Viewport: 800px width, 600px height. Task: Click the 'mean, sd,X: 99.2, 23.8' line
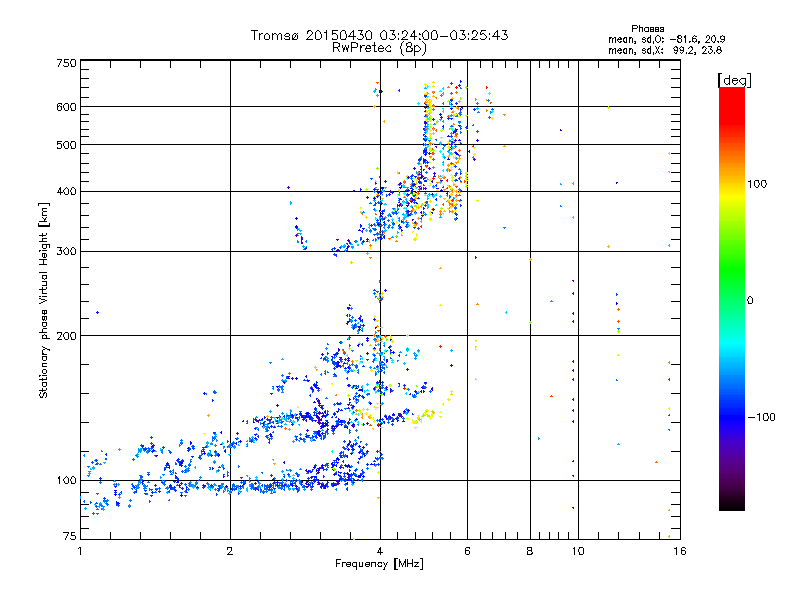[x=665, y=50]
